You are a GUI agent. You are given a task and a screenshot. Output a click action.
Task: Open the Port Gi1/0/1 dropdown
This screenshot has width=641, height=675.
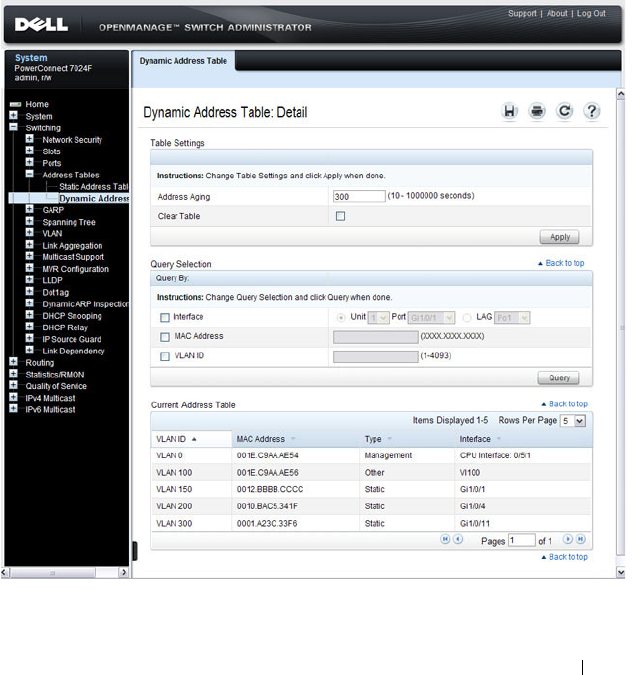[431, 318]
